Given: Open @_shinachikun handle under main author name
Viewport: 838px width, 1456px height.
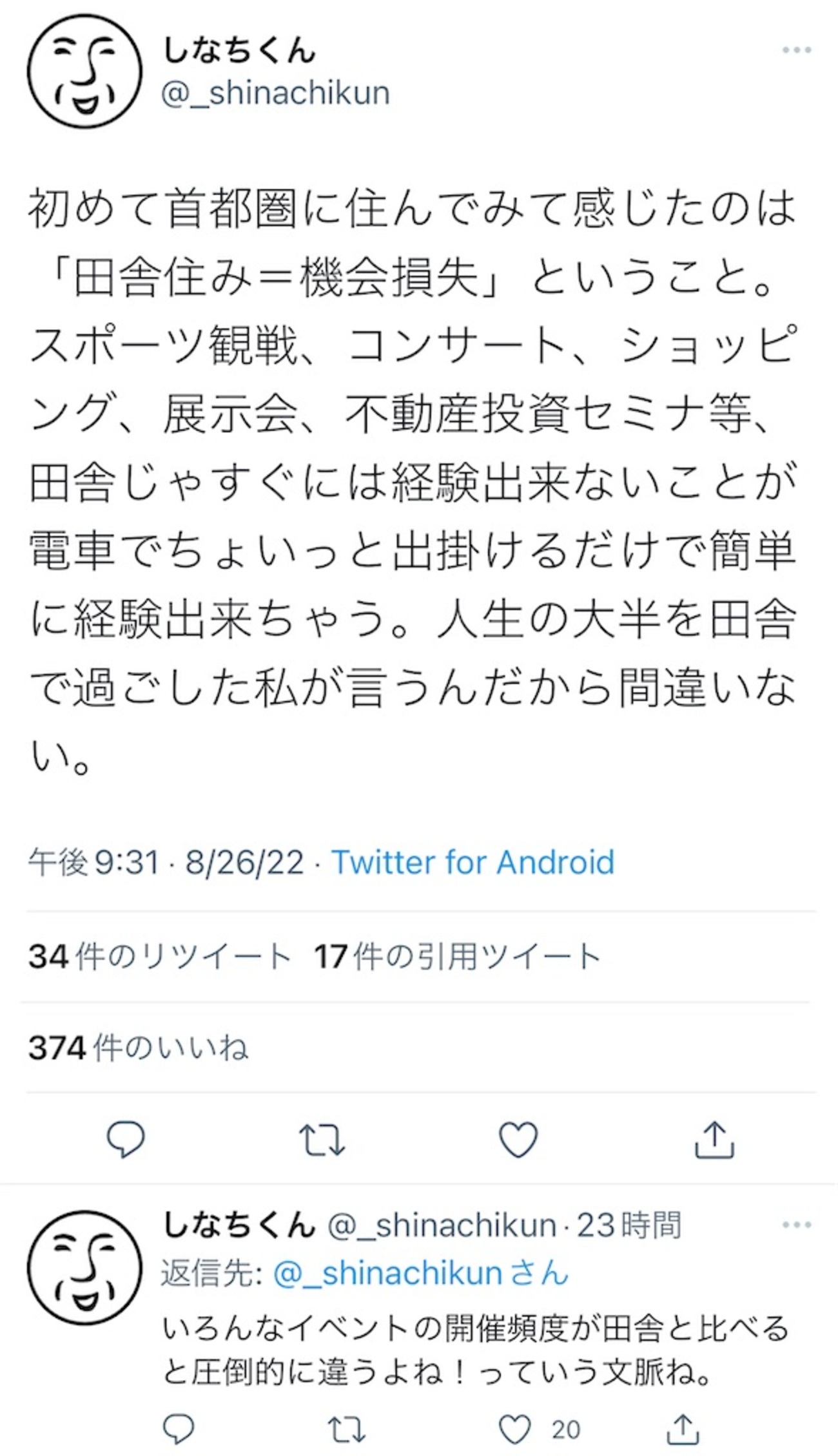Looking at the screenshot, I should (275, 93).
